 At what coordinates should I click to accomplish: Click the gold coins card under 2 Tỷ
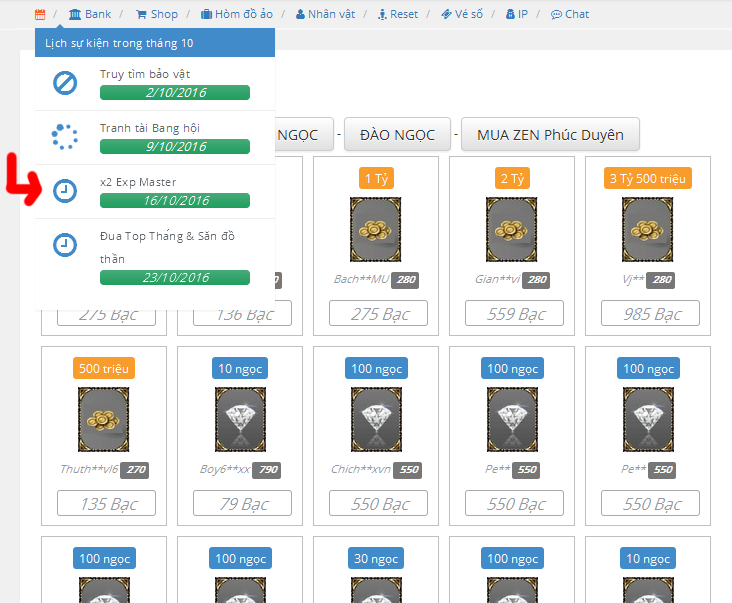[512, 229]
